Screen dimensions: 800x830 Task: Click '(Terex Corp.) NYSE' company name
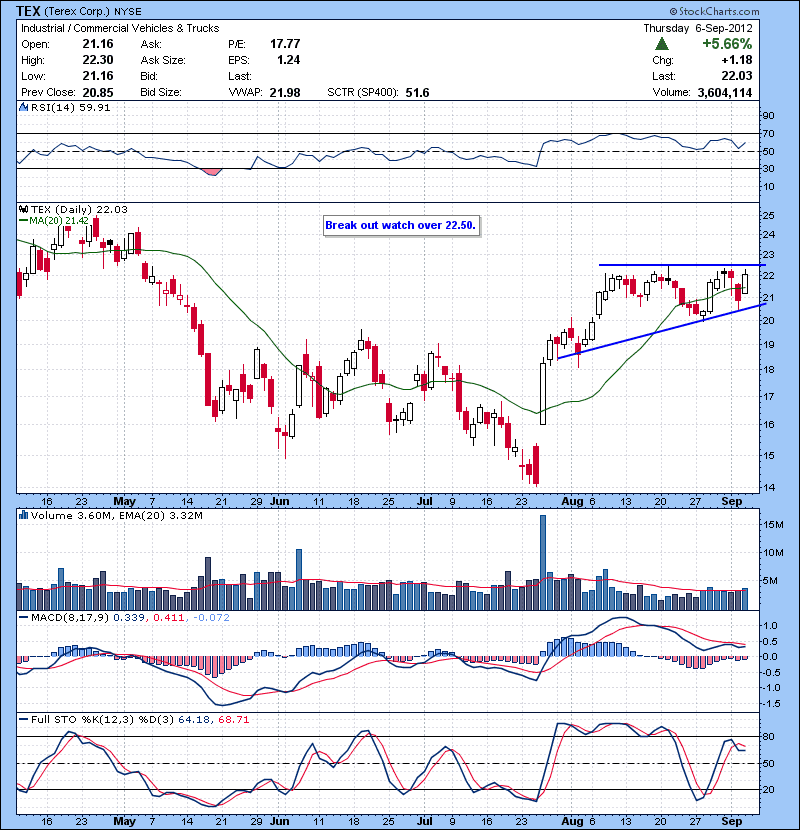pos(92,11)
